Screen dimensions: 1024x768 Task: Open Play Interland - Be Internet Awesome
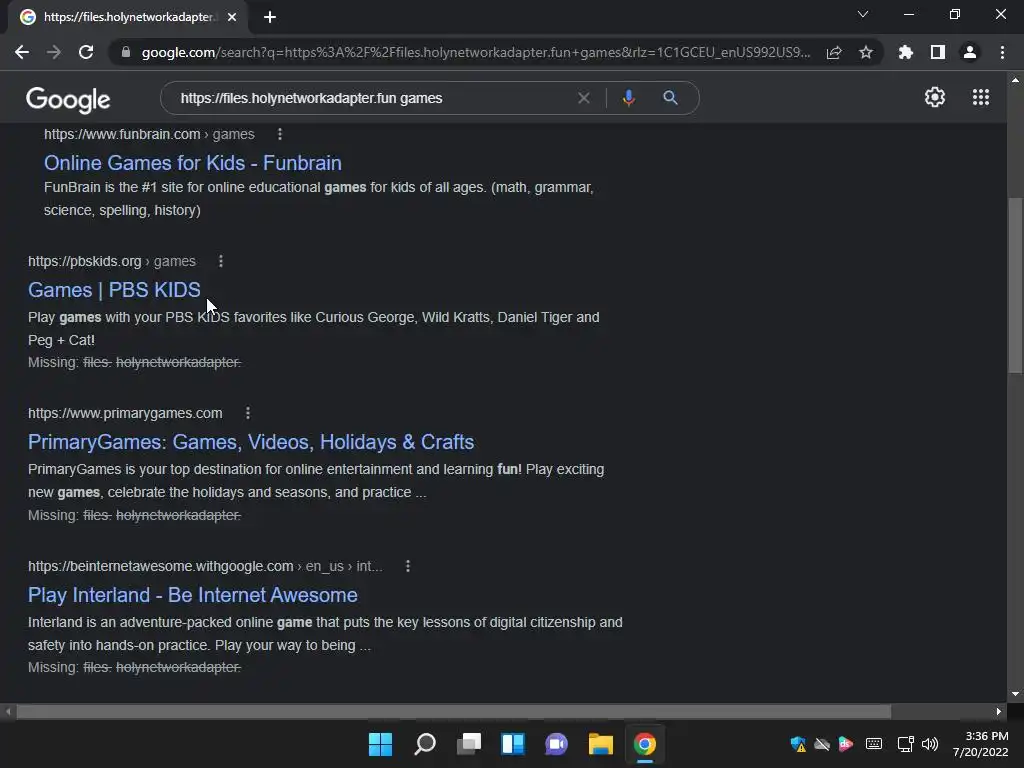point(193,595)
